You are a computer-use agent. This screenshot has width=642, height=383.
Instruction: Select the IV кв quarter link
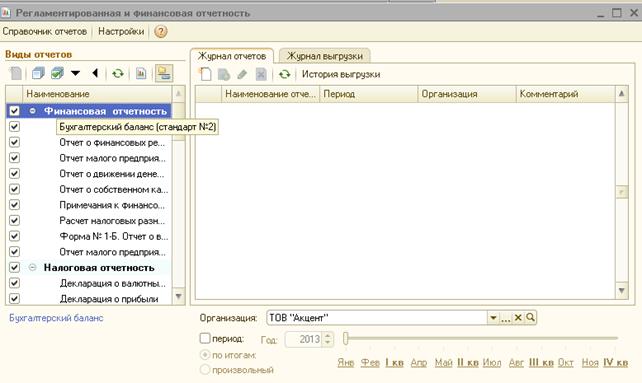(x=615, y=363)
